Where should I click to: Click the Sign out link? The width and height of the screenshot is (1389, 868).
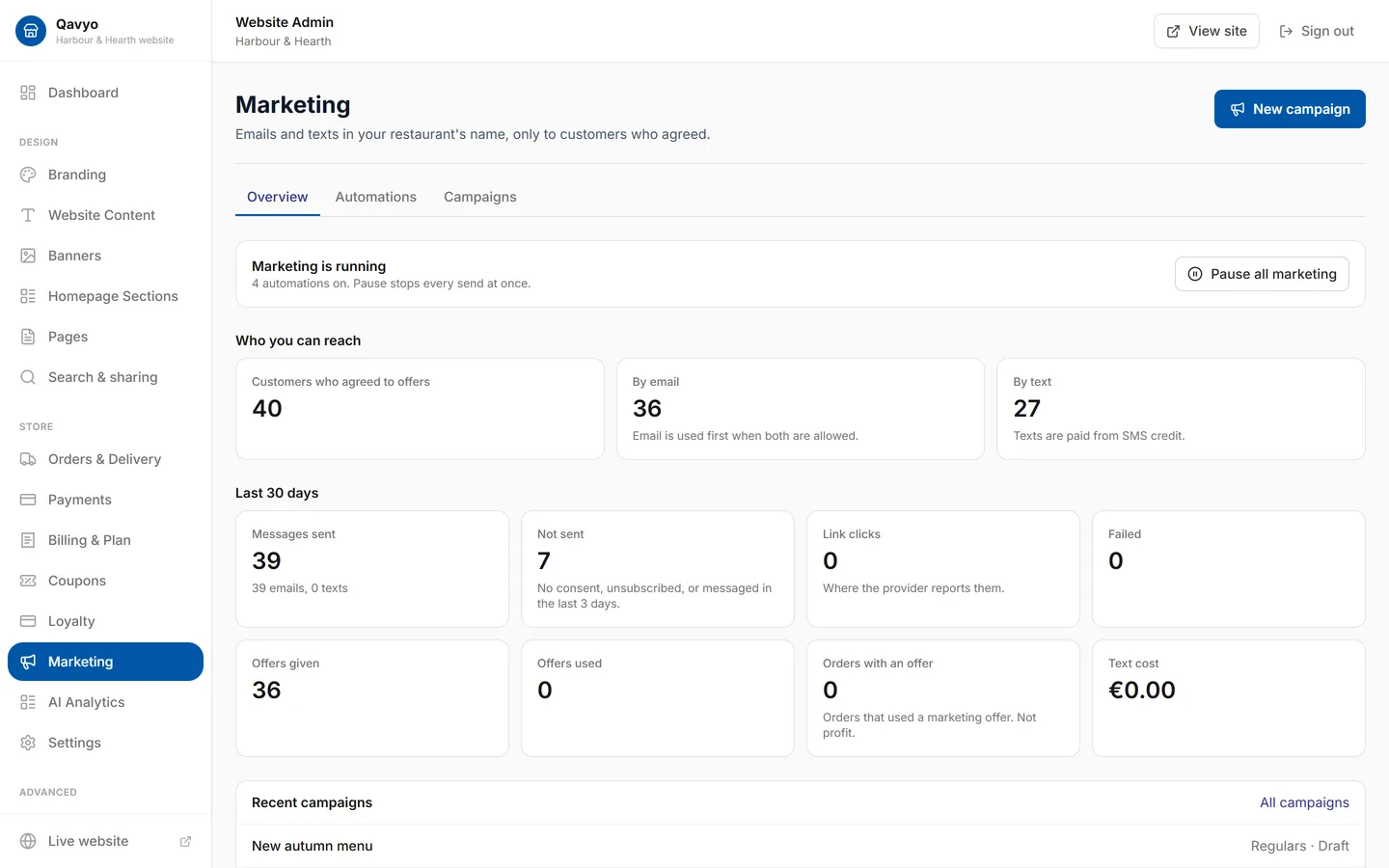coord(1317,31)
